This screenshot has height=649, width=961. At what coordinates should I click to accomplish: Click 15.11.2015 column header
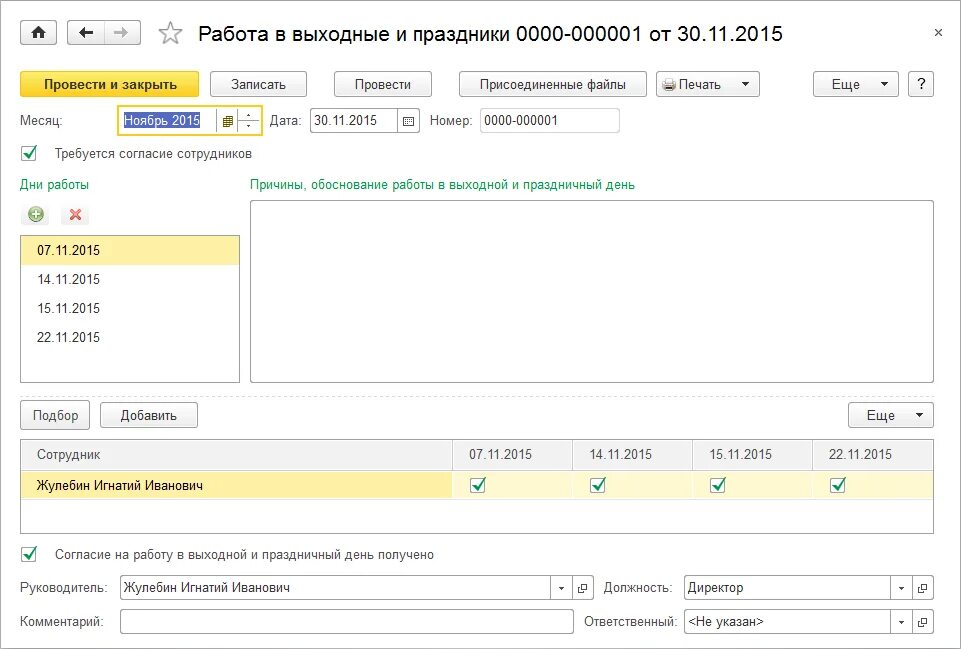click(x=753, y=455)
